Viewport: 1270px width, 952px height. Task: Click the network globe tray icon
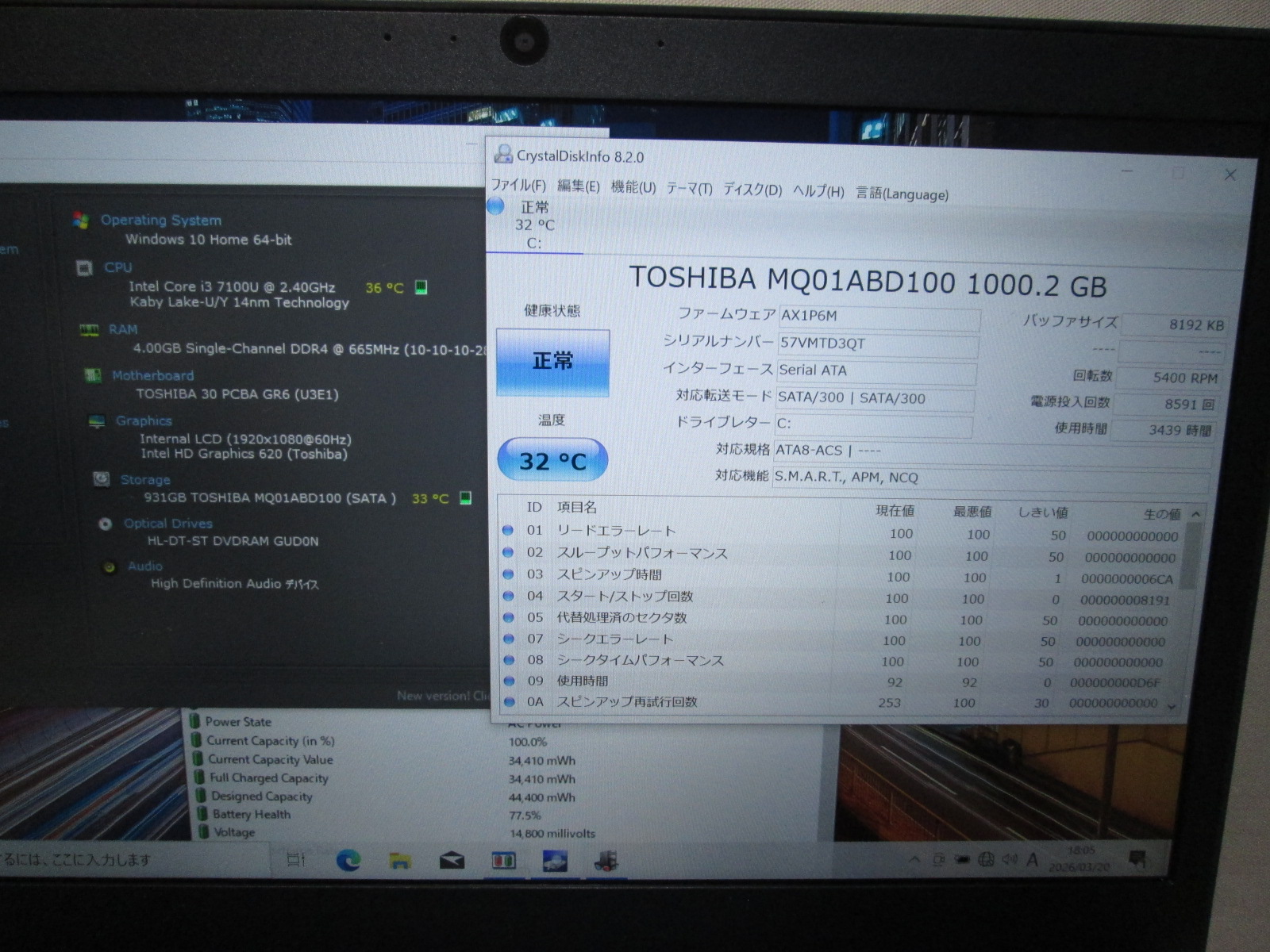tap(986, 859)
